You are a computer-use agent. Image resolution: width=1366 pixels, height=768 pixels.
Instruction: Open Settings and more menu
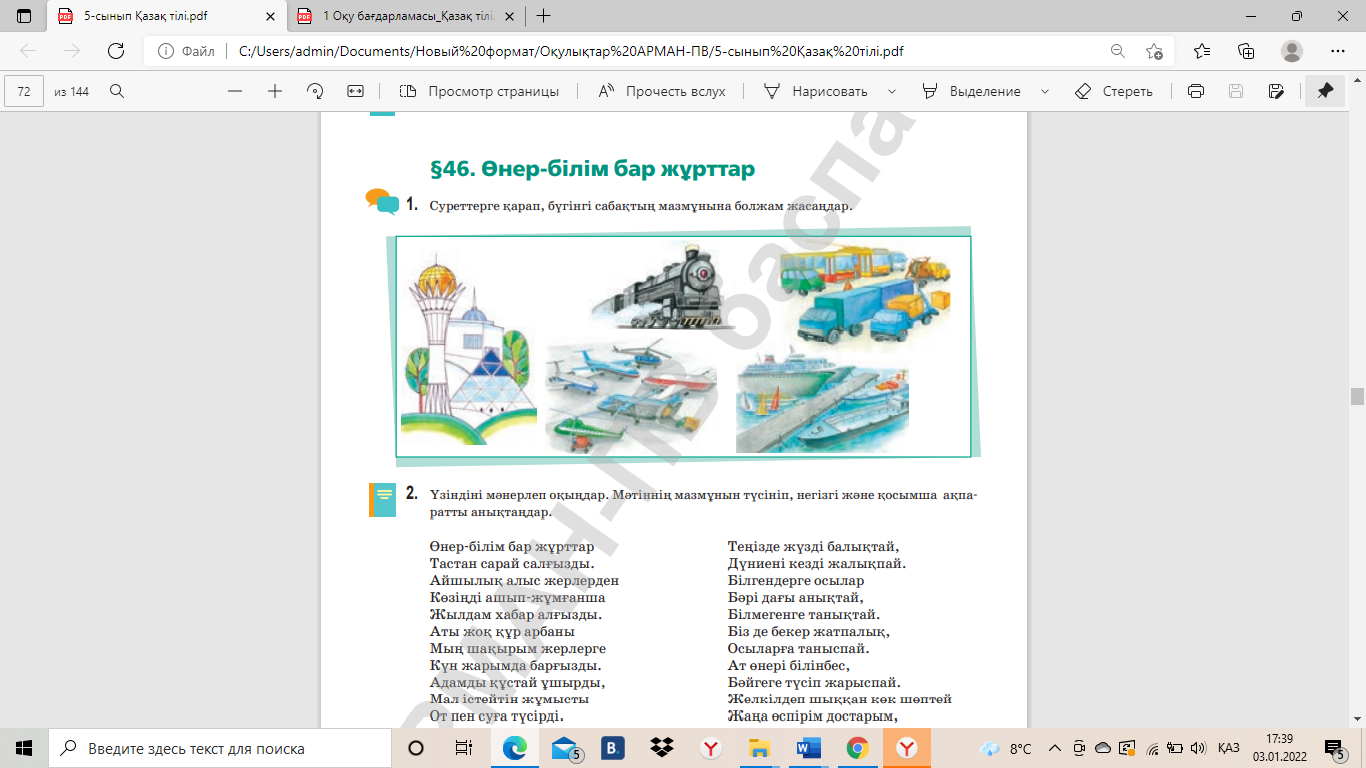[1338, 51]
